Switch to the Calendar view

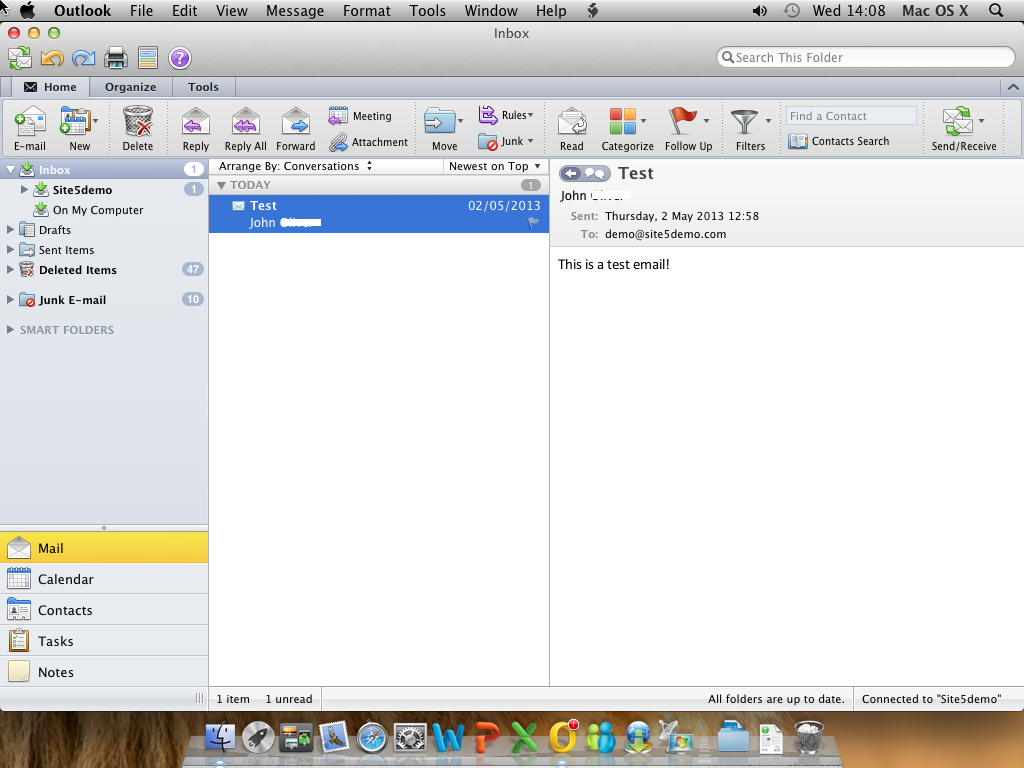[104, 579]
